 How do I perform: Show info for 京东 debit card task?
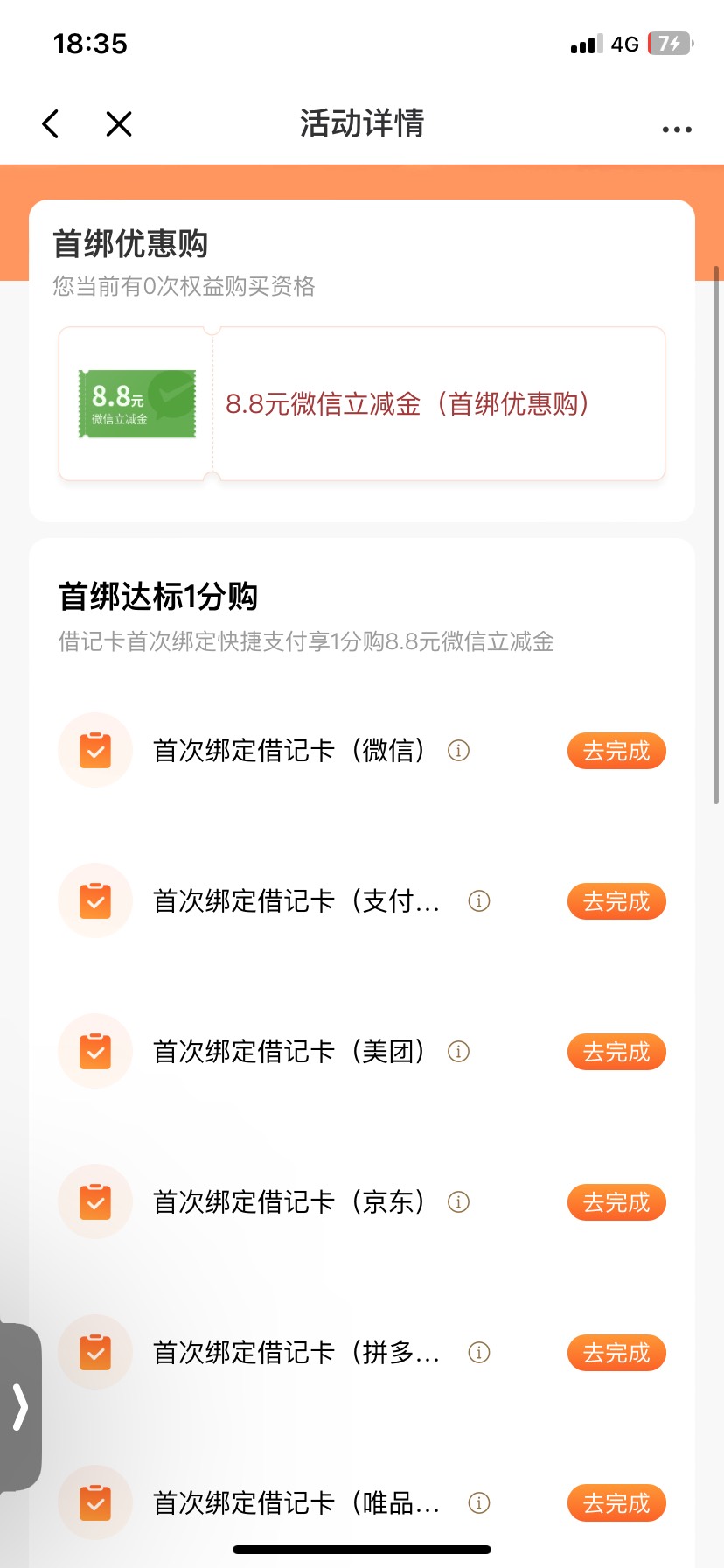coord(458,1202)
